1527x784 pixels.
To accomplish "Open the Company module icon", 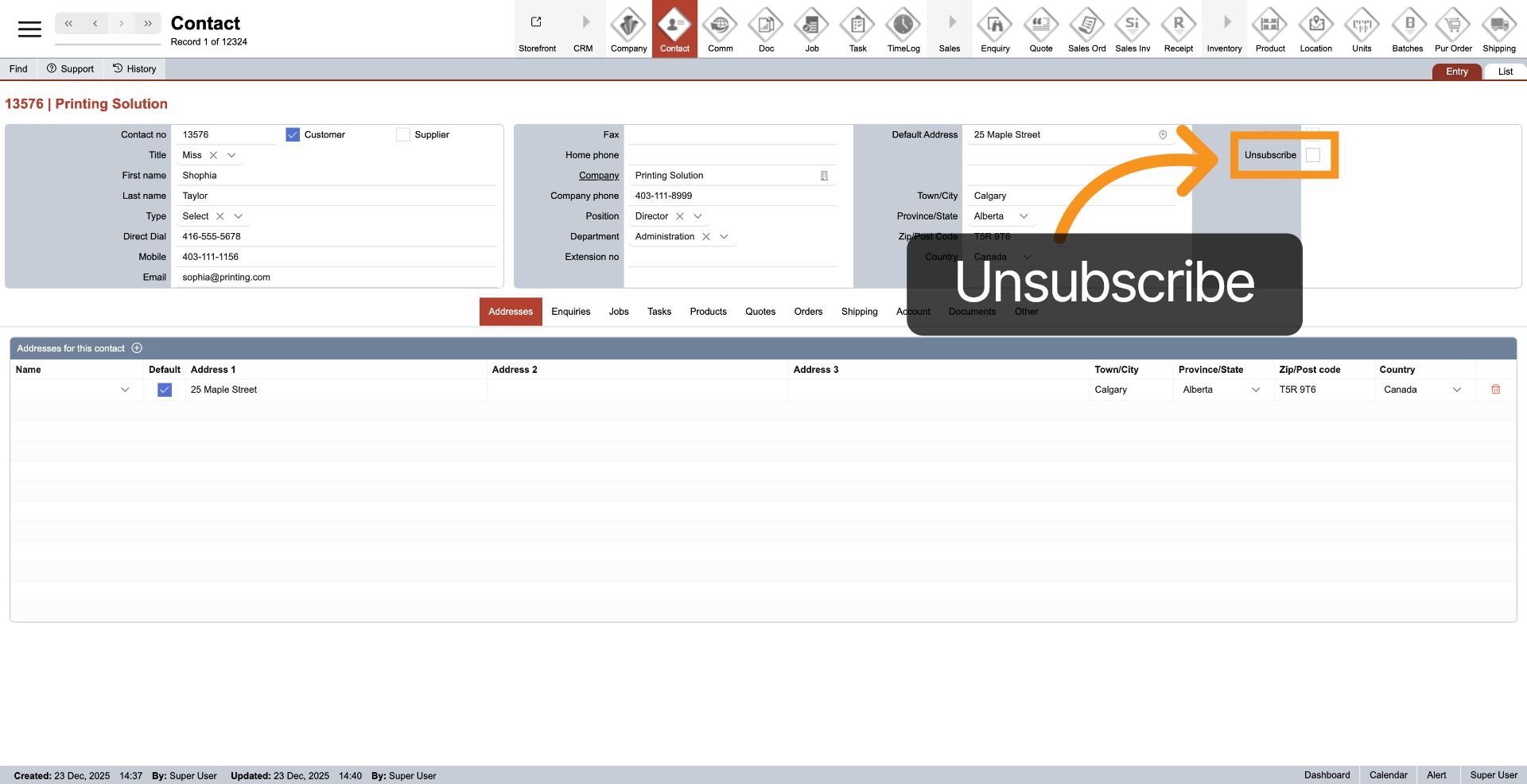I will click(x=628, y=26).
